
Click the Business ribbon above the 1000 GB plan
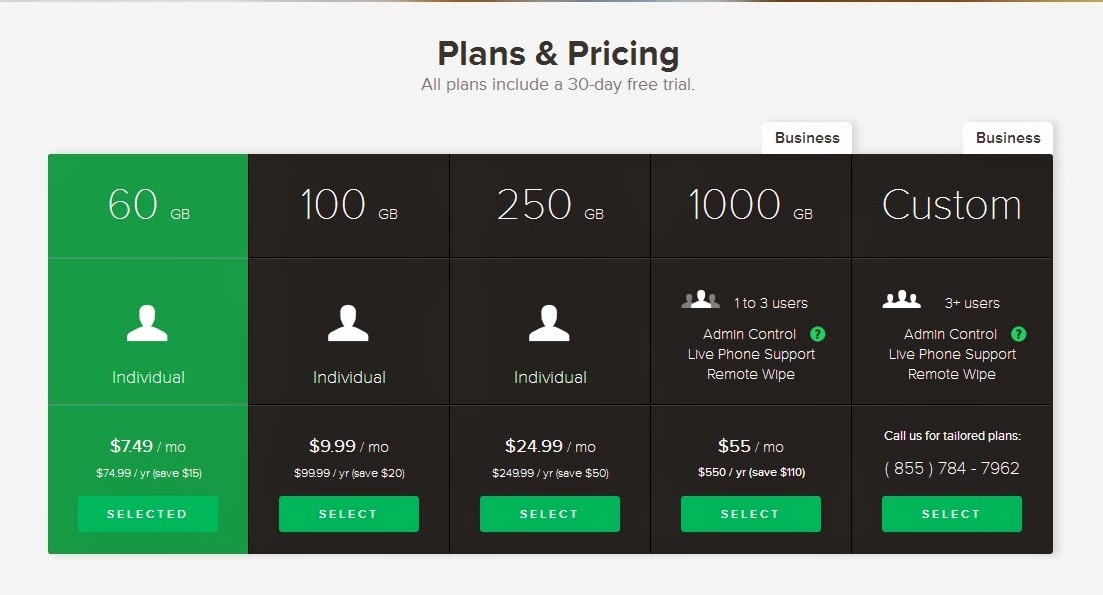coord(806,137)
